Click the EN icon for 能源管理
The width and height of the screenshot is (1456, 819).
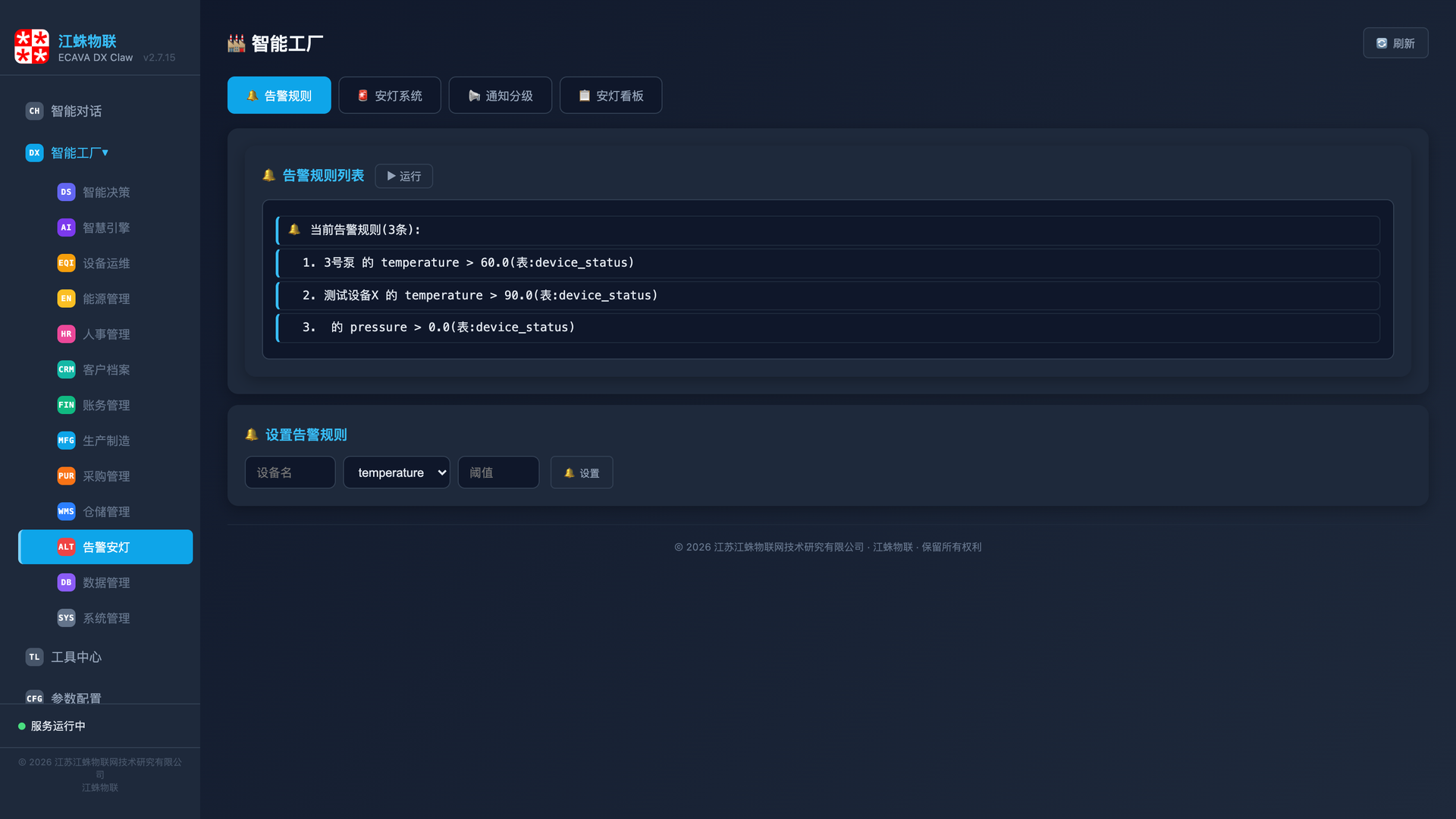(x=66, y=299)
